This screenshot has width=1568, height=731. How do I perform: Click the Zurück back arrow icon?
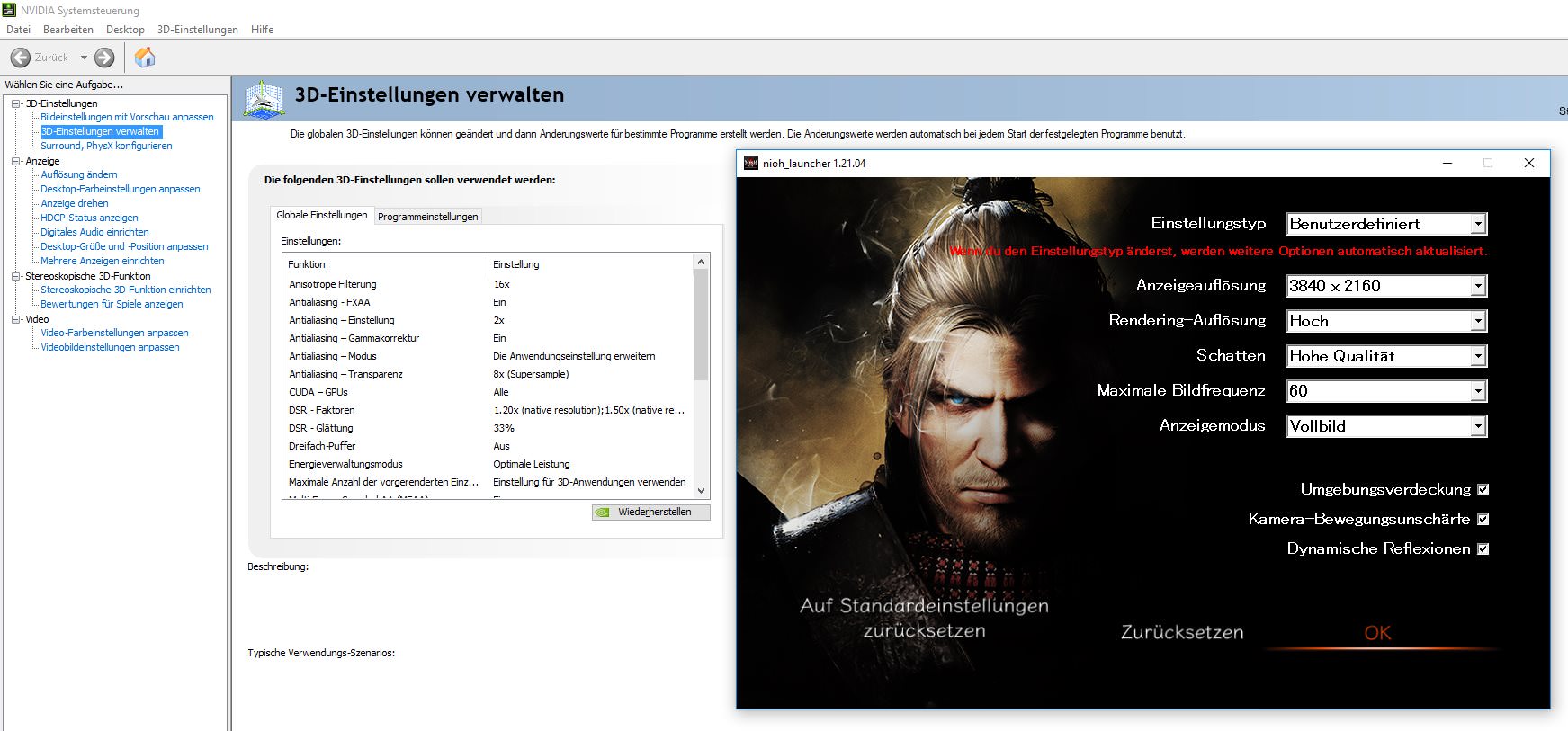point(20,58)
